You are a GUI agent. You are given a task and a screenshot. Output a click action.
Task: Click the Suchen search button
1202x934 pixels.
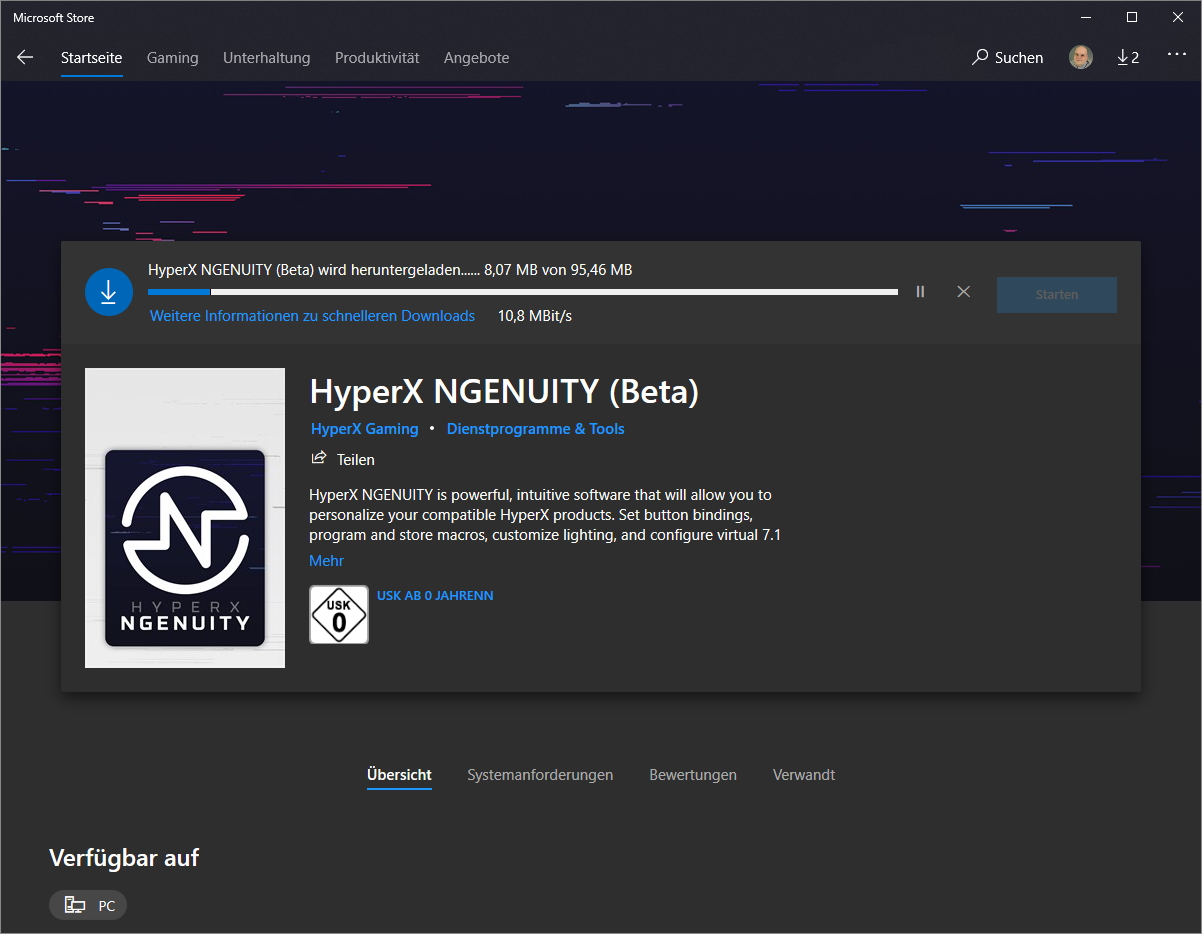[x=1007, y=58]
